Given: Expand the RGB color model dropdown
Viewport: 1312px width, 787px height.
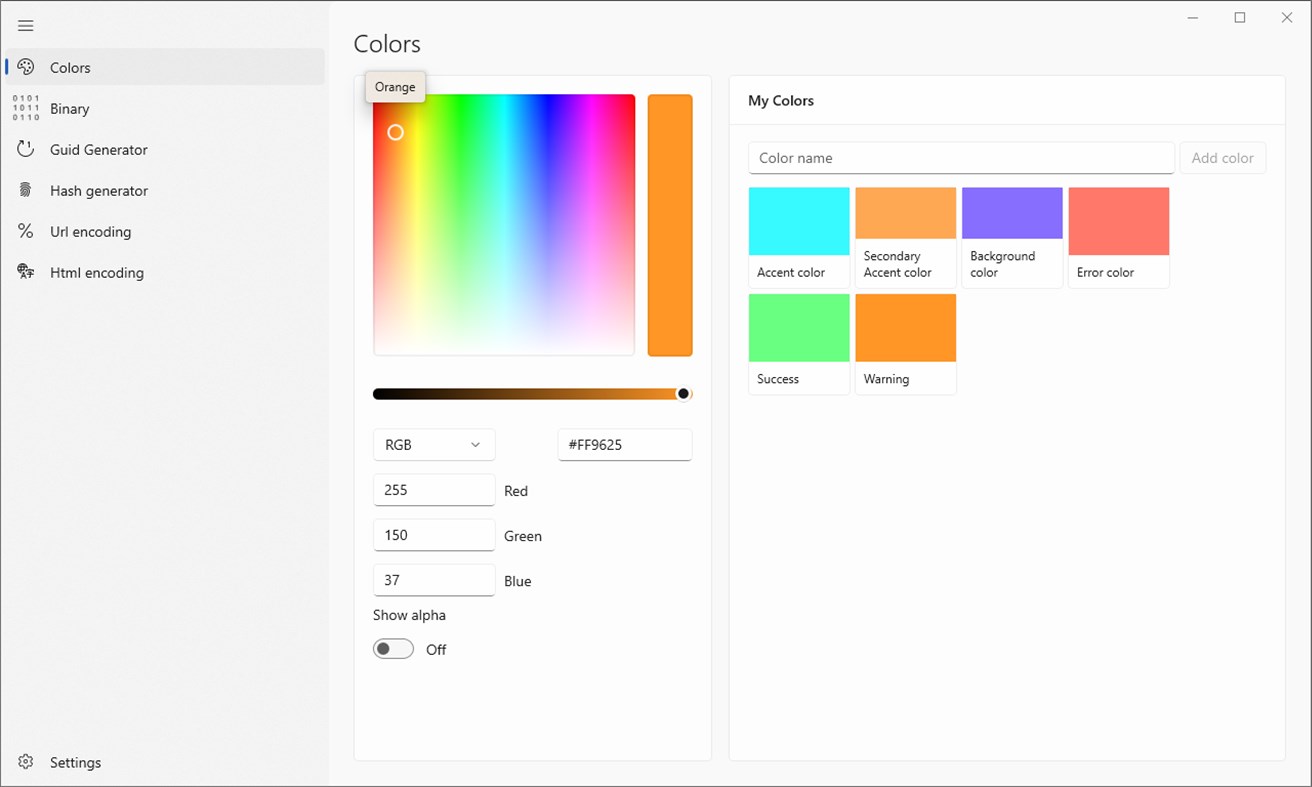Looking at the screenshot, I should [x=433, y=445].
